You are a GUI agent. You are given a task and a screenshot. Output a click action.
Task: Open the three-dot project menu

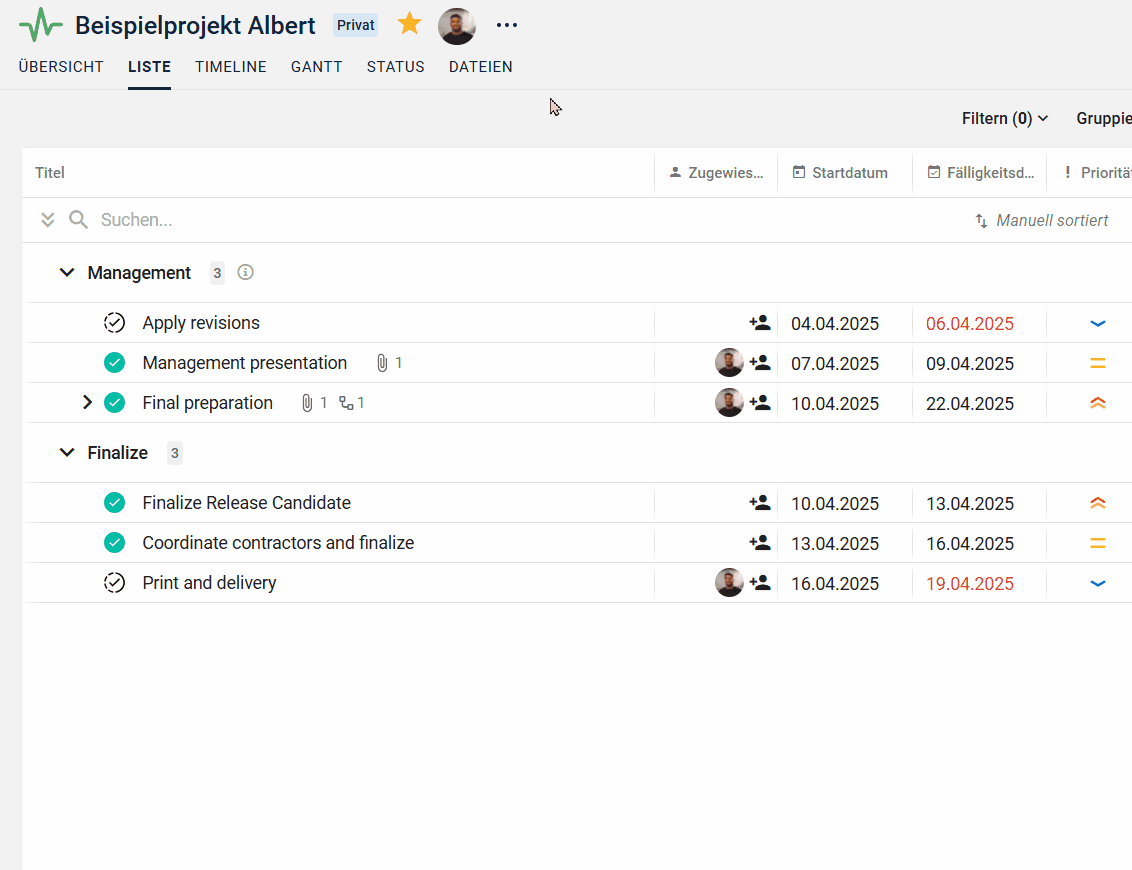[x=507, y=25]
